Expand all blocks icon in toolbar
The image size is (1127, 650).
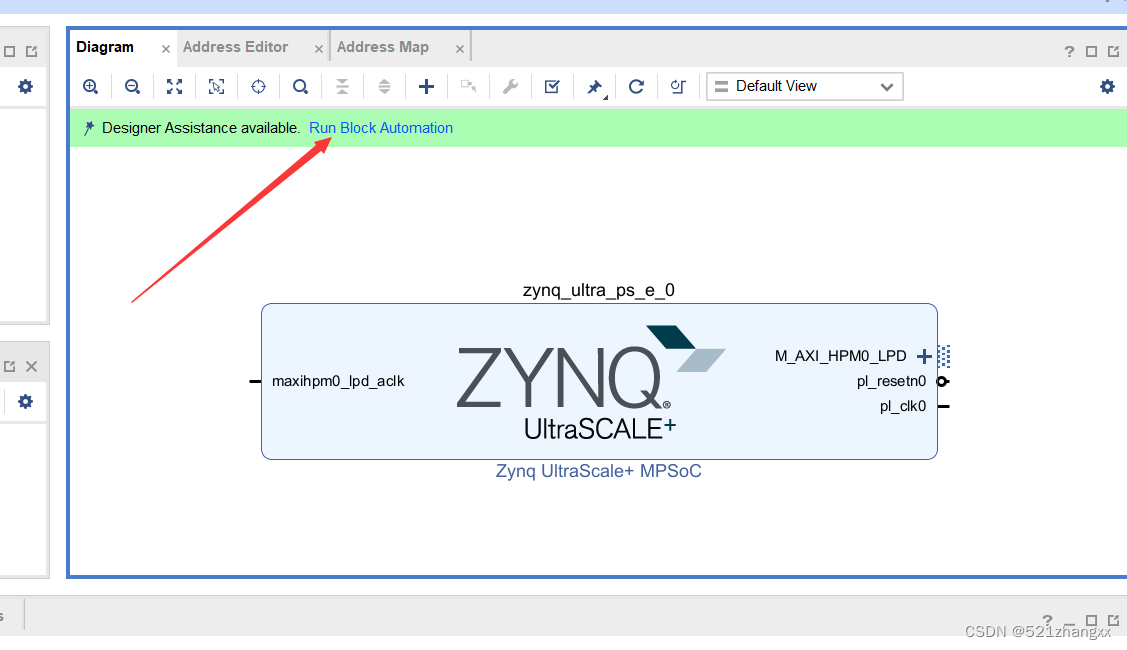(x=385, y=87)
